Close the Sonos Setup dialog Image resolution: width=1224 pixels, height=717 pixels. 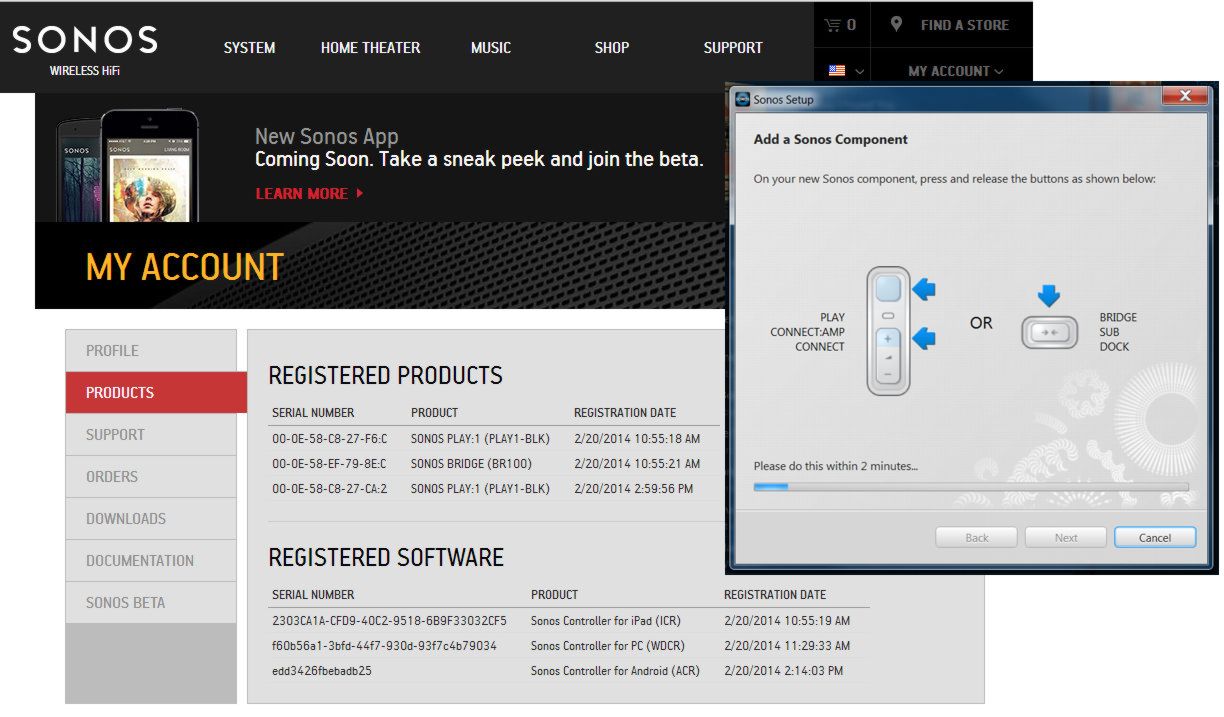(1185, 96)
